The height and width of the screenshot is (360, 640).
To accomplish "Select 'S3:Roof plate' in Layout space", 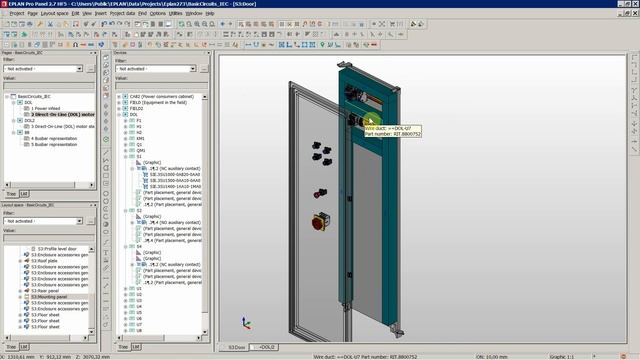I will 44,261.
